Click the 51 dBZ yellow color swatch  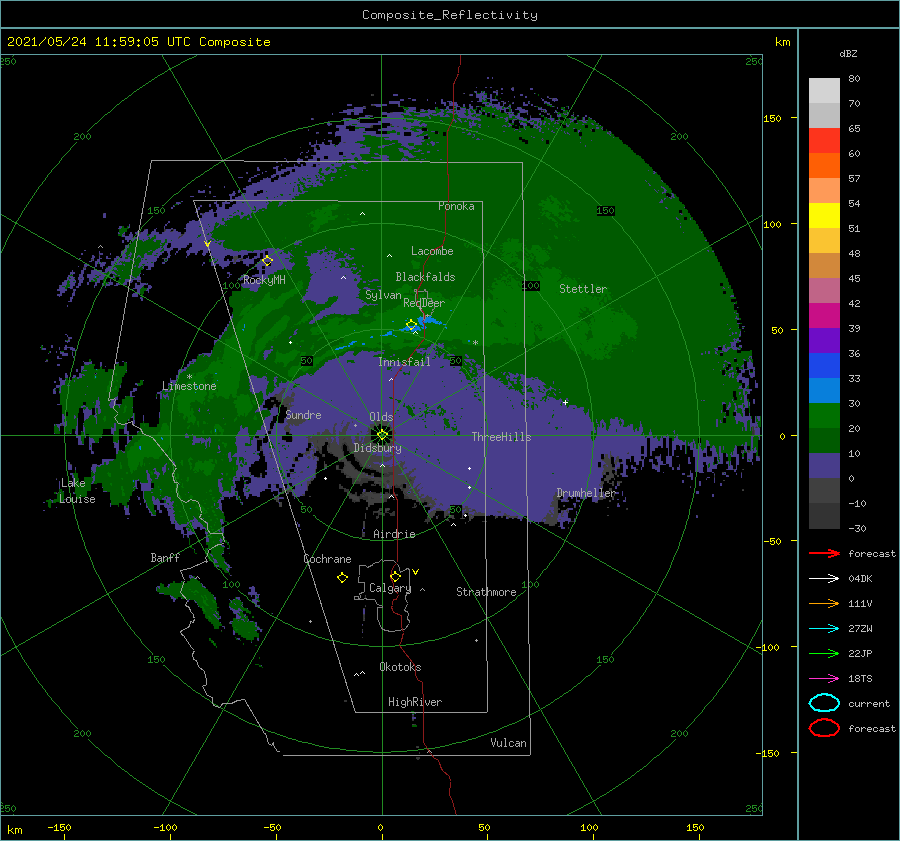click(824, 216)
